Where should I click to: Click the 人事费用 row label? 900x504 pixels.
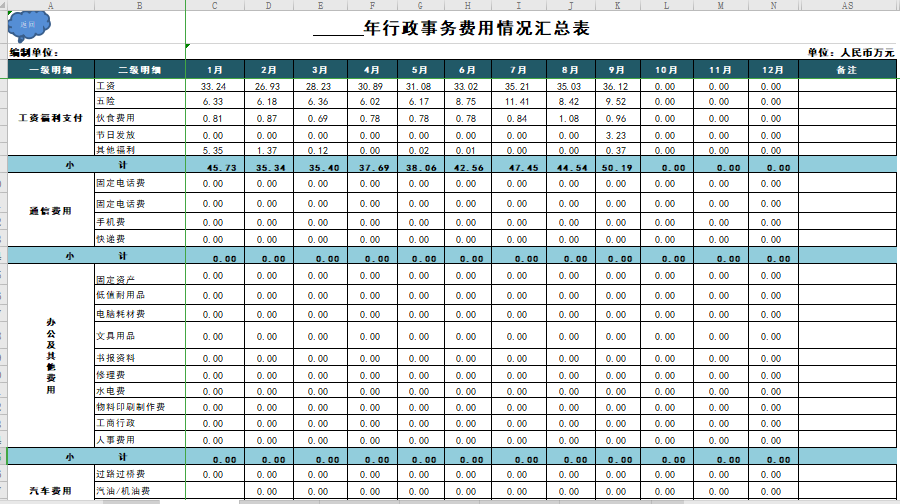(139, 440)
